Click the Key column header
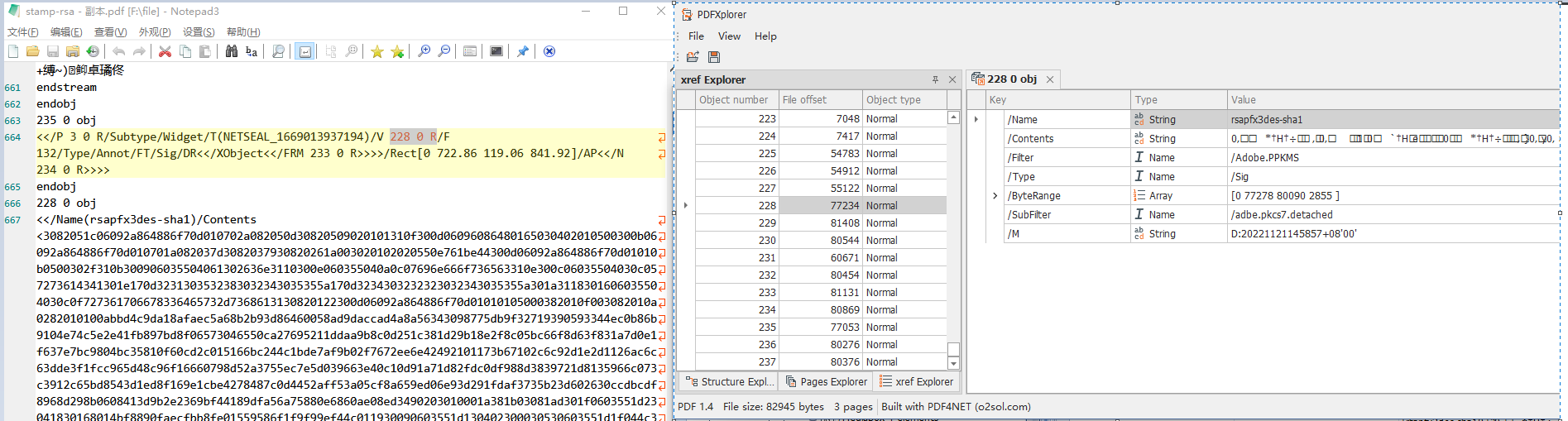Image resolution: width=1568 pixels, height=421 pixels. tap(1057, 100)
